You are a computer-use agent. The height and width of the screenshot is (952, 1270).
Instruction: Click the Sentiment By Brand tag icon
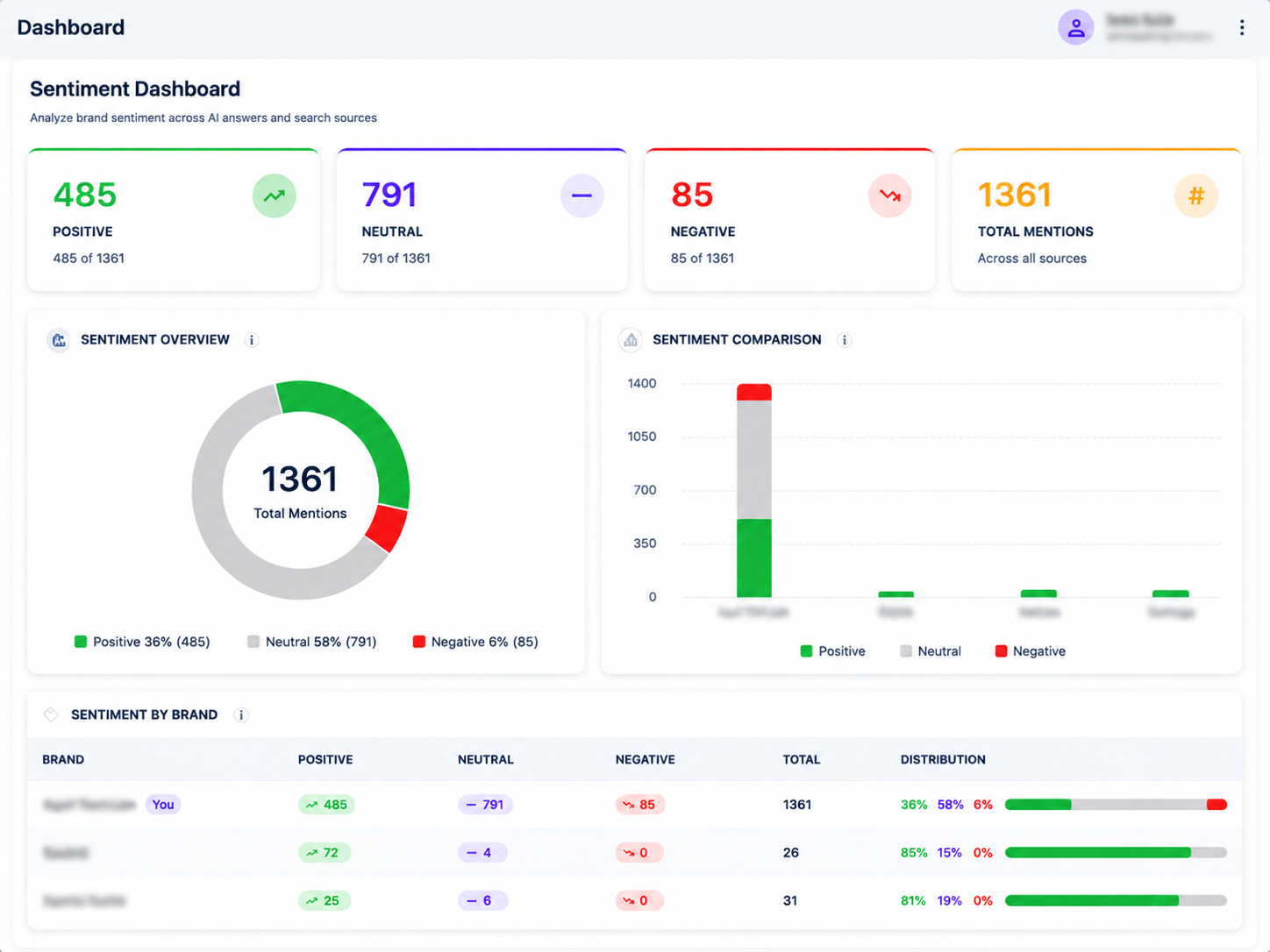(51, 714)
